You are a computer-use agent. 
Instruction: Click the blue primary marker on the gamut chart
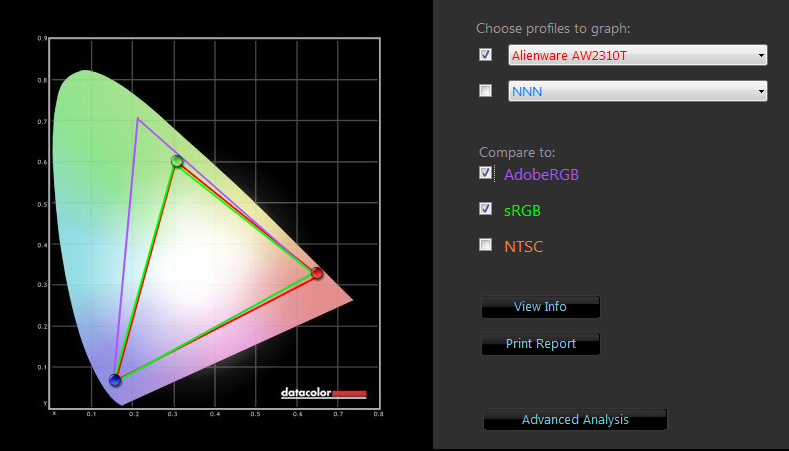(115, 380)
